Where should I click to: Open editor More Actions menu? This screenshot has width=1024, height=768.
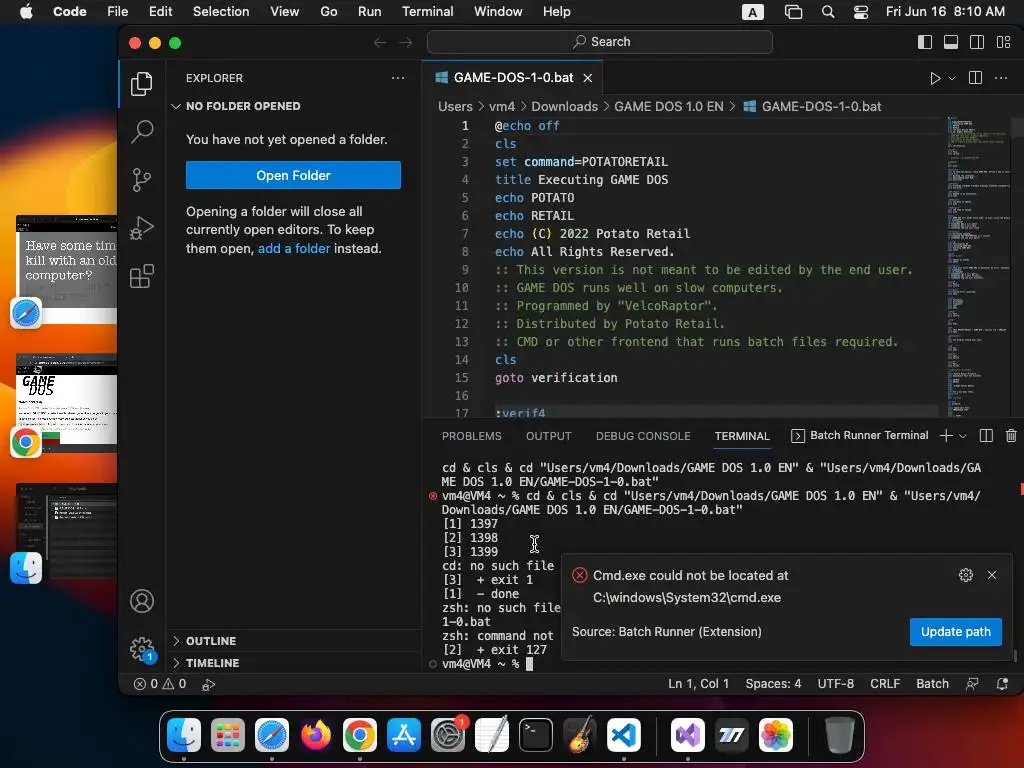coord(1000,78)
